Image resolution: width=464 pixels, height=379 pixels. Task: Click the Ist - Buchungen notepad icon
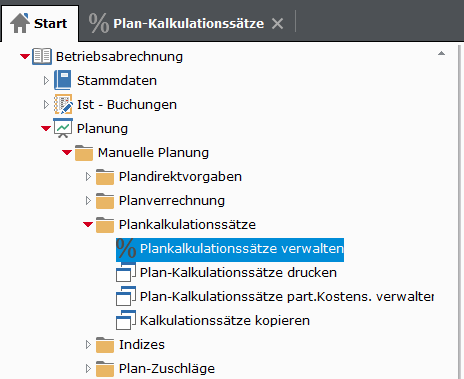pyautogui.click(x=63, y=104)
